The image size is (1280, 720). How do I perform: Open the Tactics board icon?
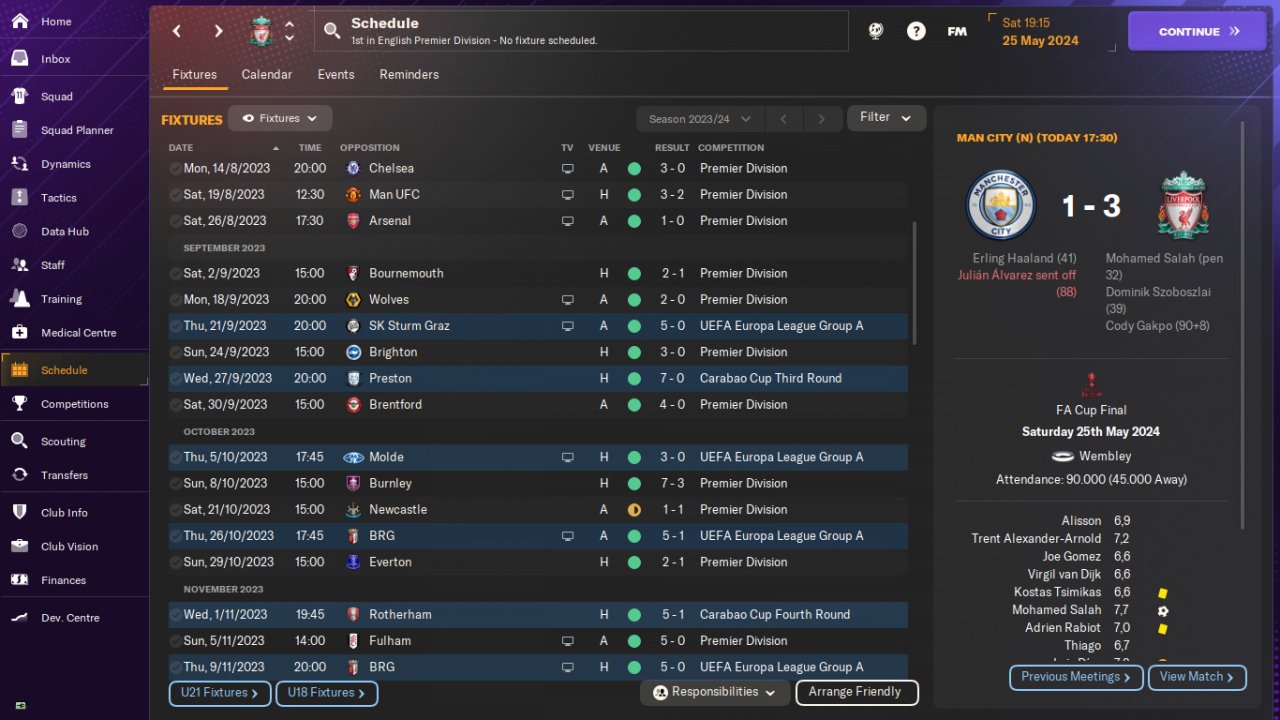[19, 198]
